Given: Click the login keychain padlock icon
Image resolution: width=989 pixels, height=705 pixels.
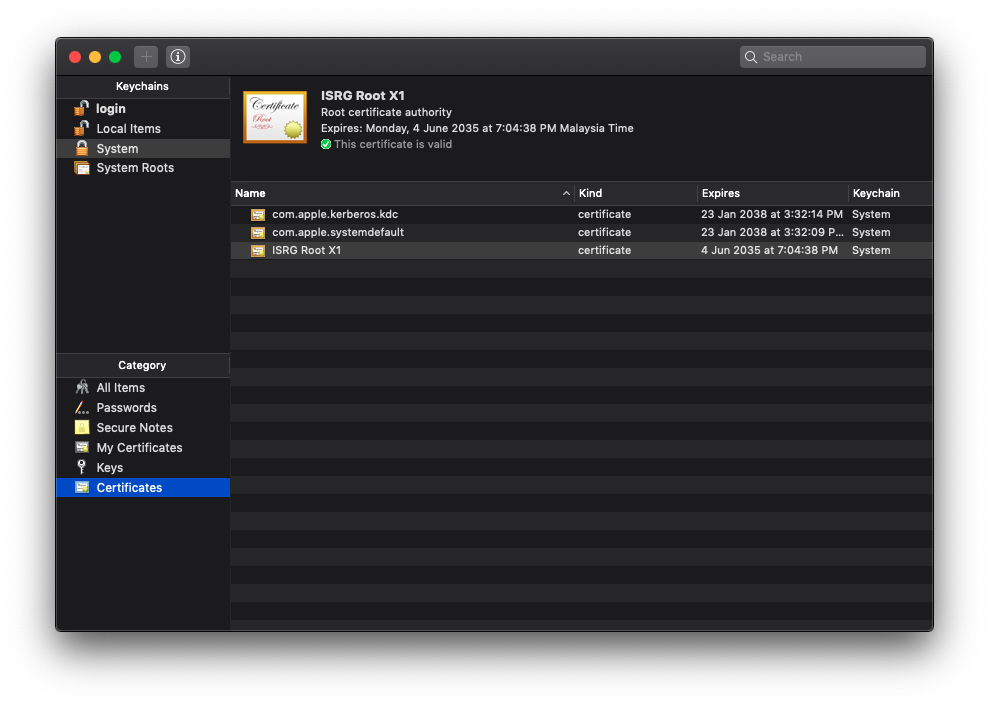Looking at the screenshot, I should point(82,108).
